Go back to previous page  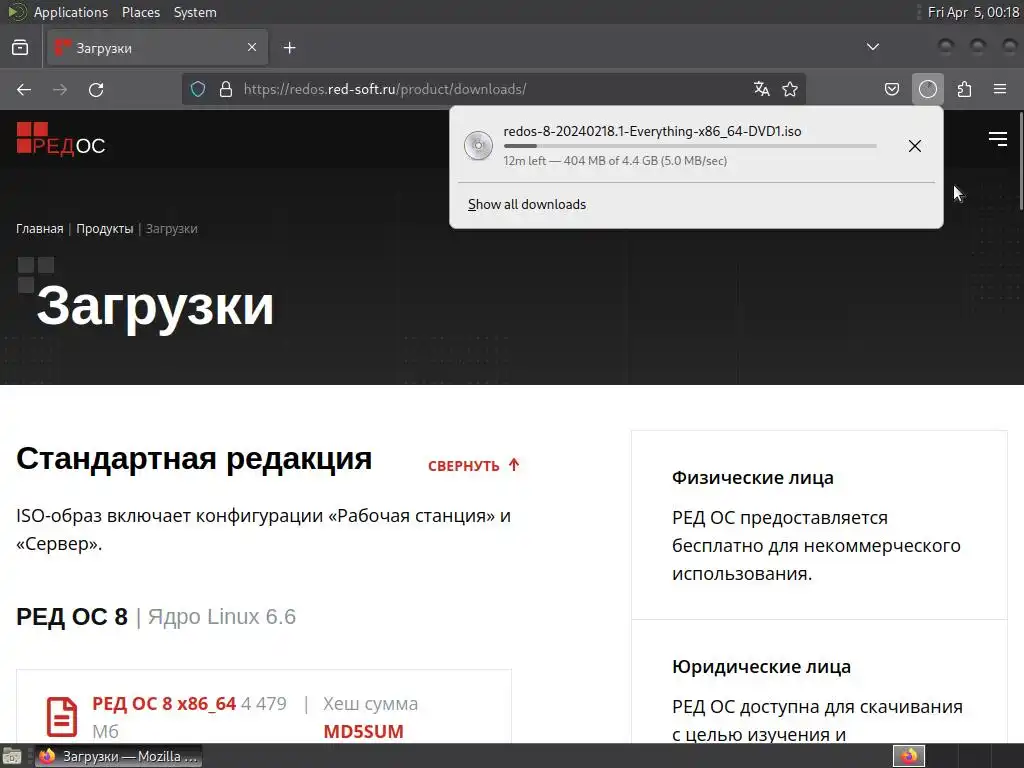(24, 89)
